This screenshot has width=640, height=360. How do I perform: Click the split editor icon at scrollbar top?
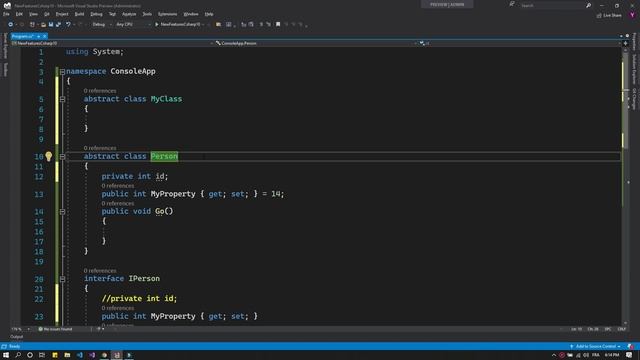coord(625,43)
